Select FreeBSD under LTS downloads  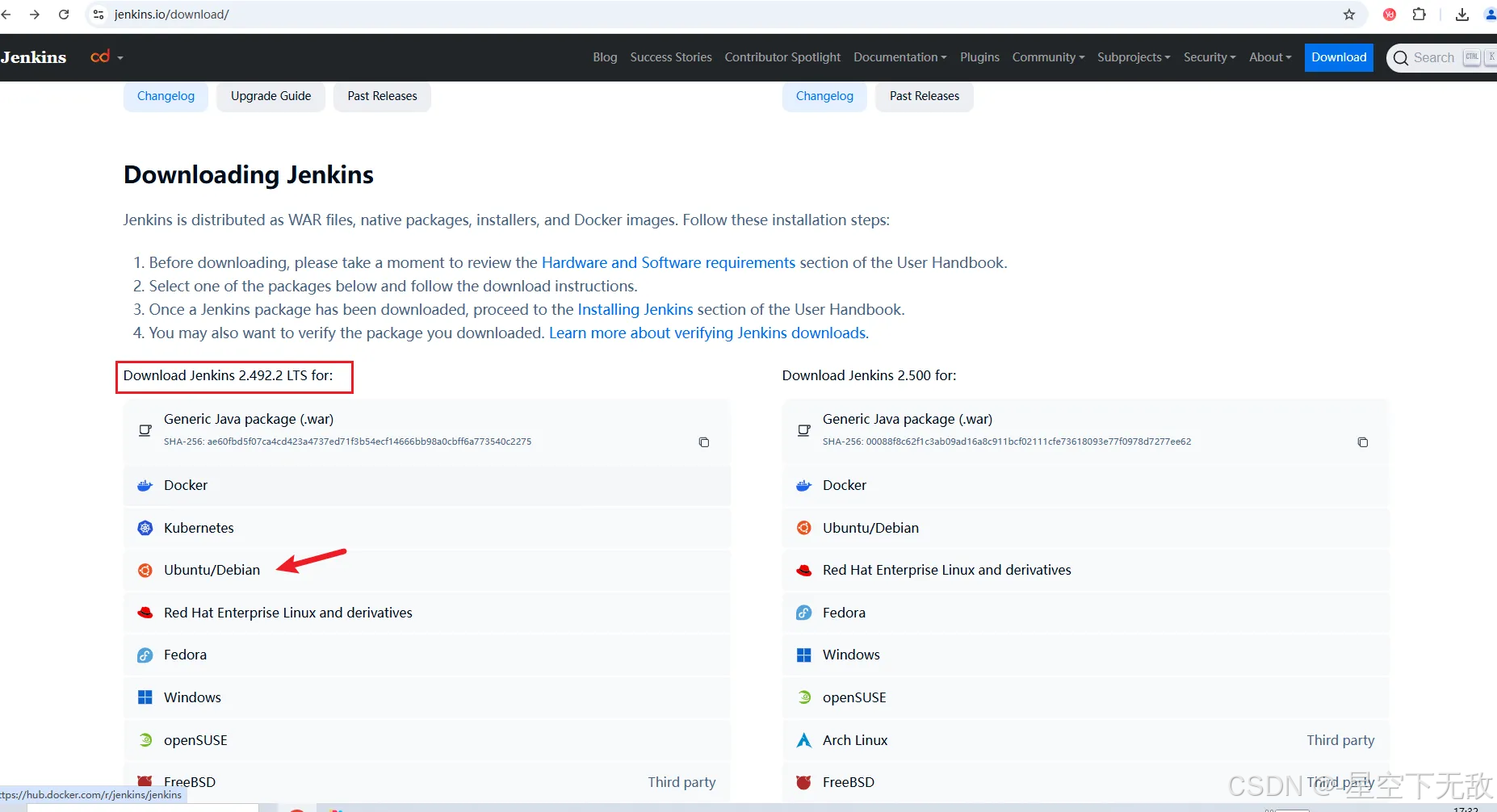[427, 782]
